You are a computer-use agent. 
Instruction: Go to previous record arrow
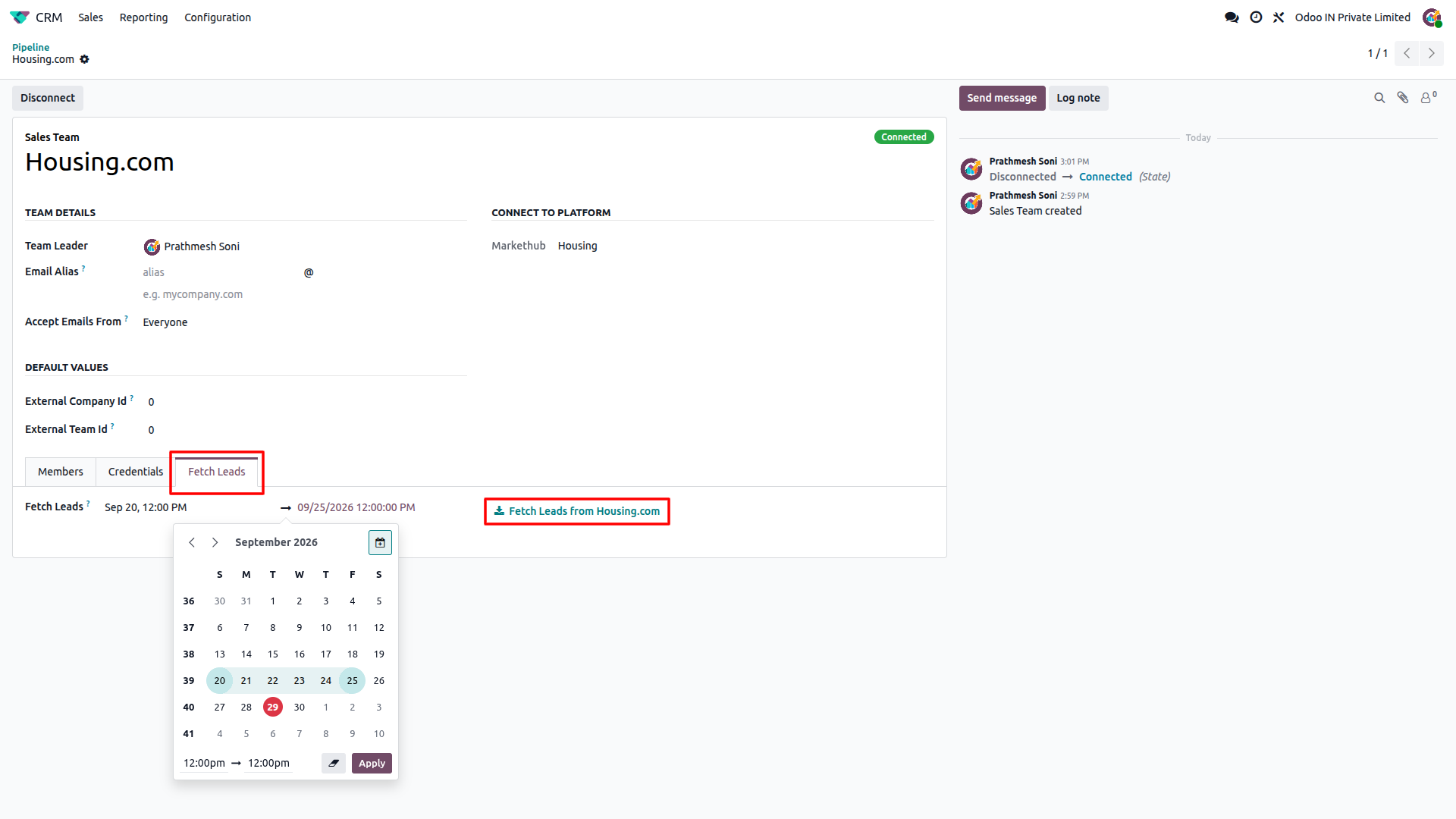coord(1407,53)
